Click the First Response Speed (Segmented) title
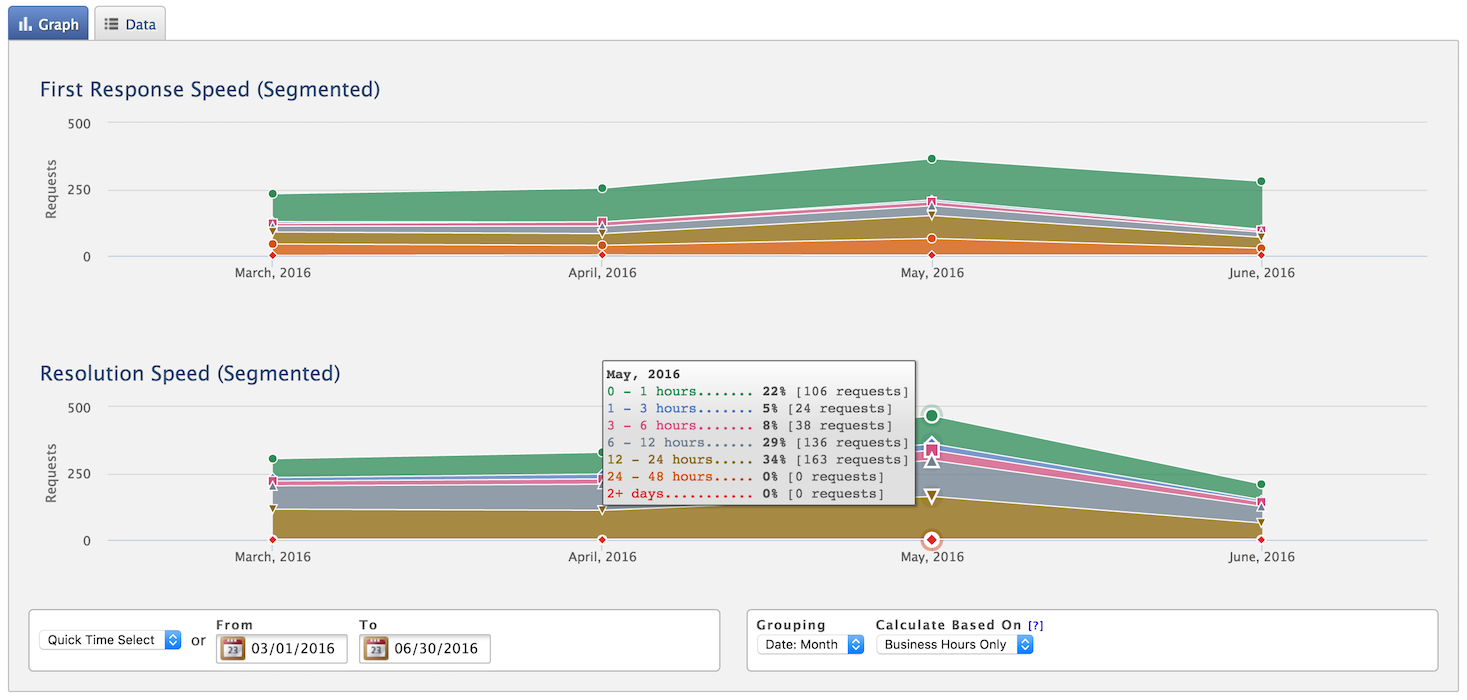The height and width of the screenshot is (700, 1467). (210, 90)
